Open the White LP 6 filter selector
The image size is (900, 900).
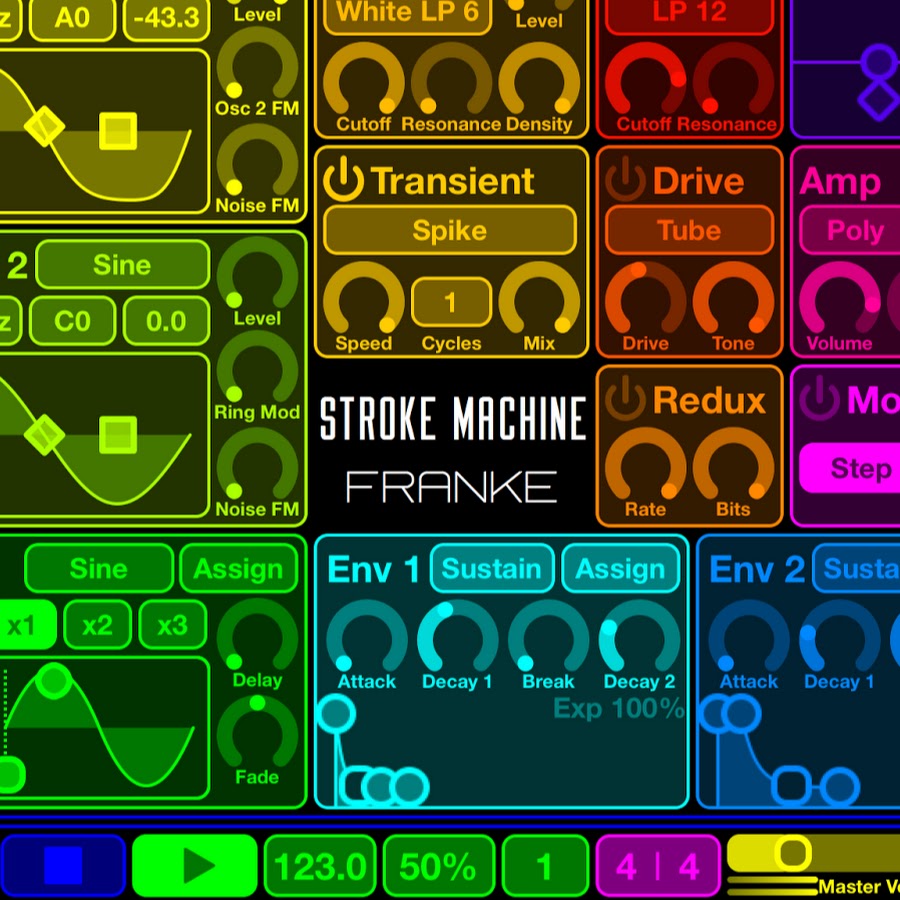[x=407, y=14]
